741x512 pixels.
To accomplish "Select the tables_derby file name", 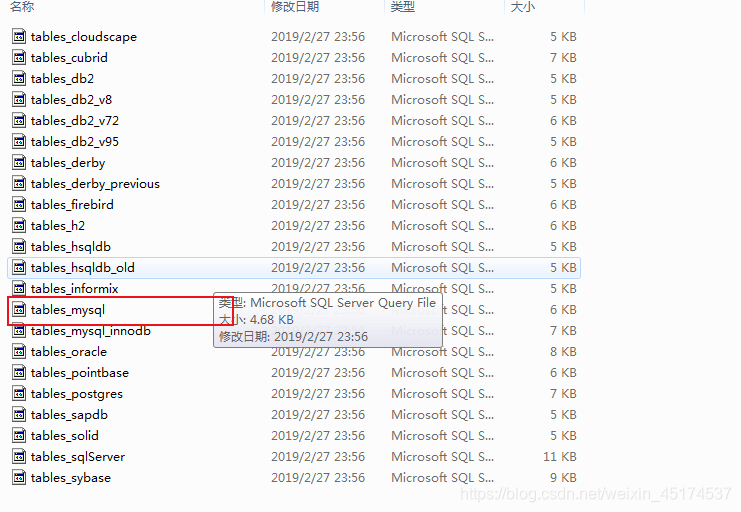I will (68, 163).
